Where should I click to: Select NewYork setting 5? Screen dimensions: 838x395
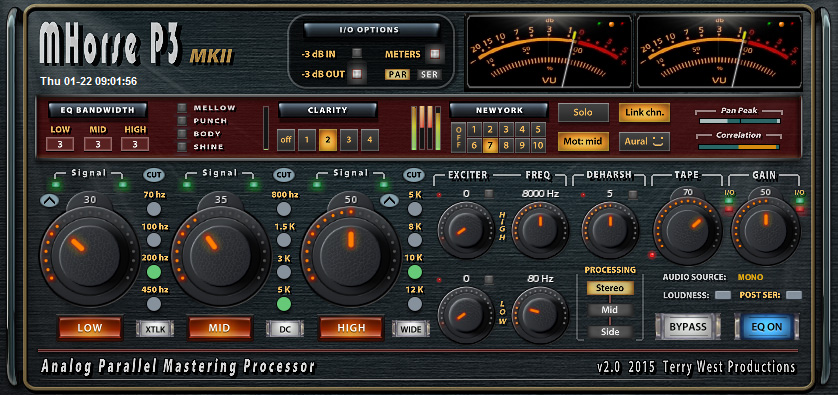(x=538, y=129)
